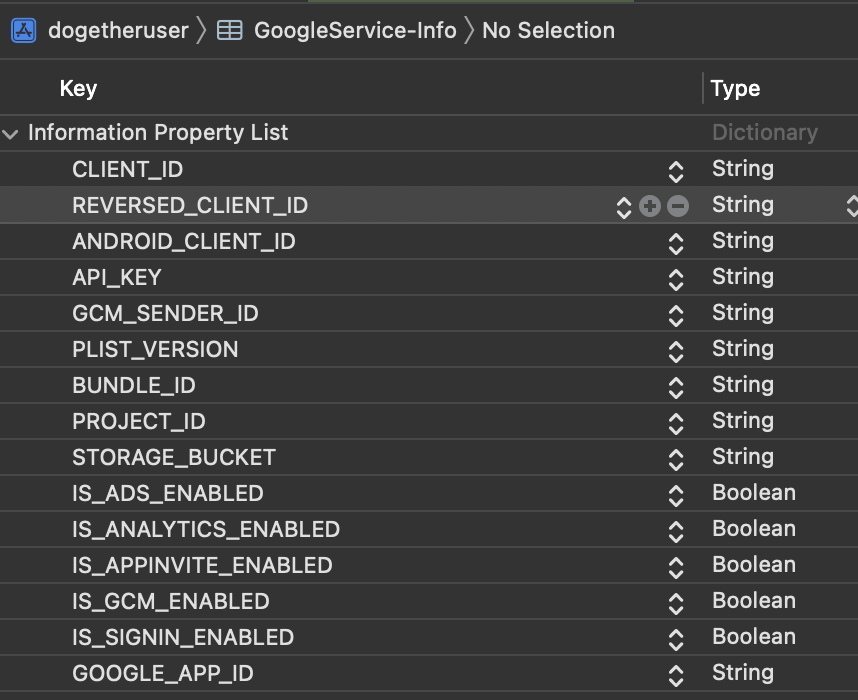Select the IS_APPINVITE_ENABLED key
The image size is (858, 700).
[202, 566]
